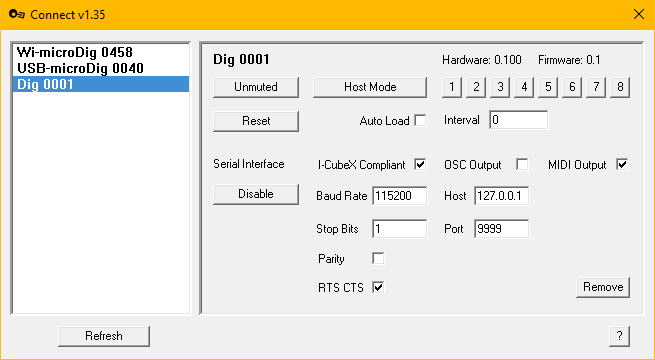655x360 pixels.
Task: Toggle the Auto Load checkbox
Action: click(420, 121)
